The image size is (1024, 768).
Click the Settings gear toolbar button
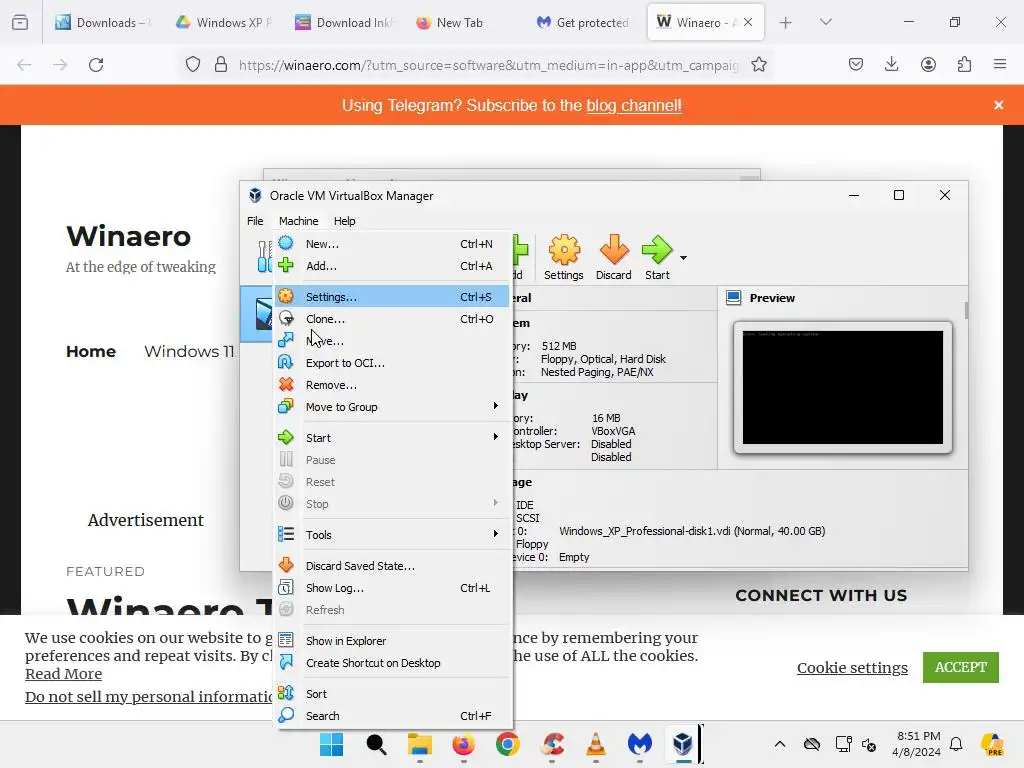(564, 258)
